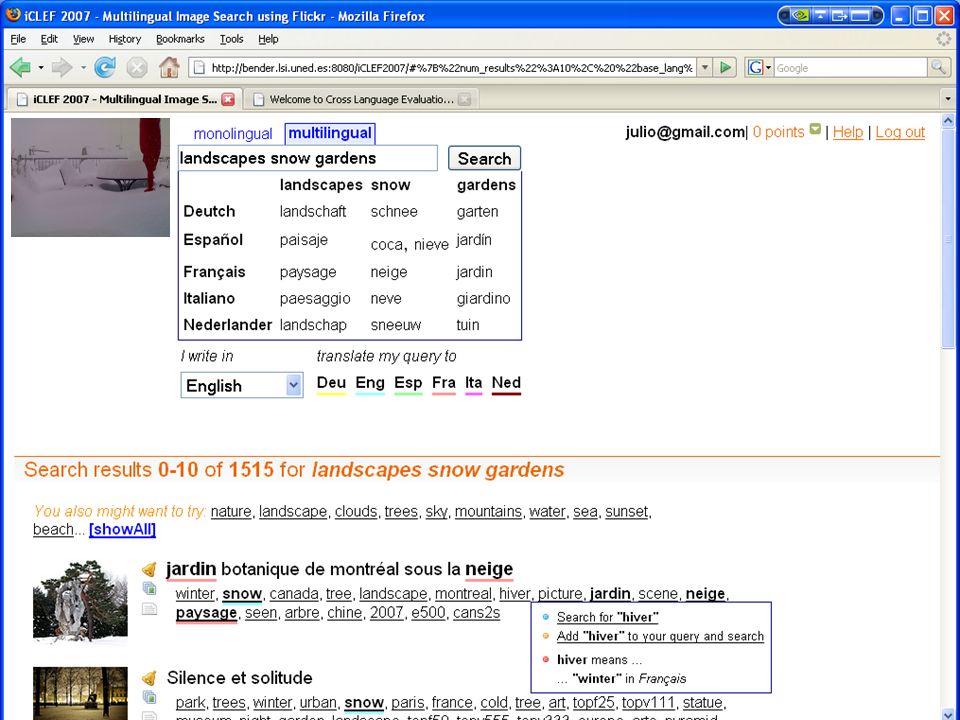Expand suggested terms with [showAll]
Screen dimensions: 960x720
(122, 530)
